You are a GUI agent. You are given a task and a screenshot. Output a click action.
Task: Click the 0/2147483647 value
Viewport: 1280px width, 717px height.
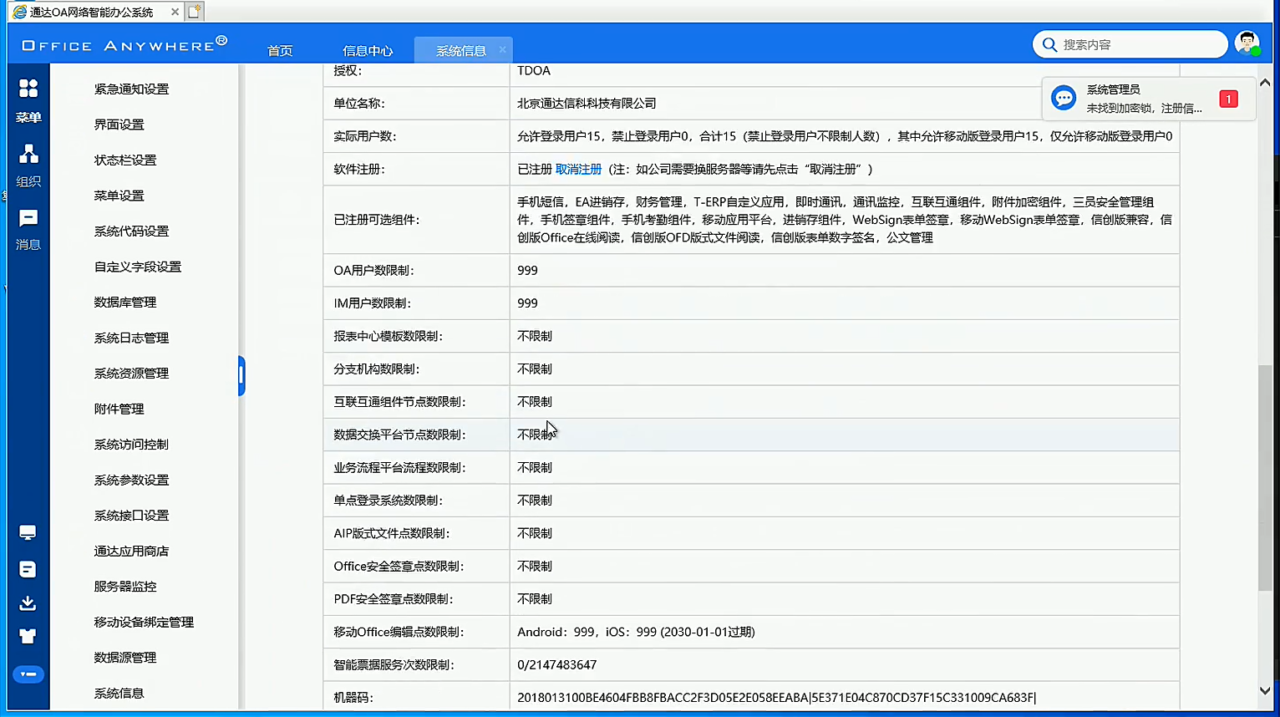(x=557, y=665)
